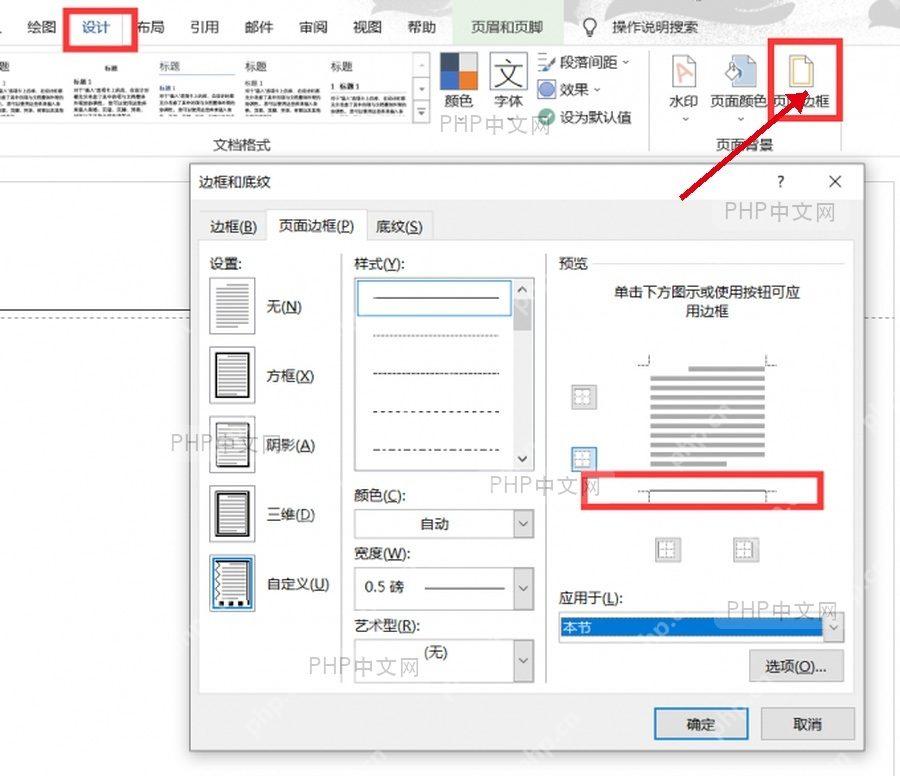
Task: Select the dash-dot line border style
Action: tap(435, 449)
